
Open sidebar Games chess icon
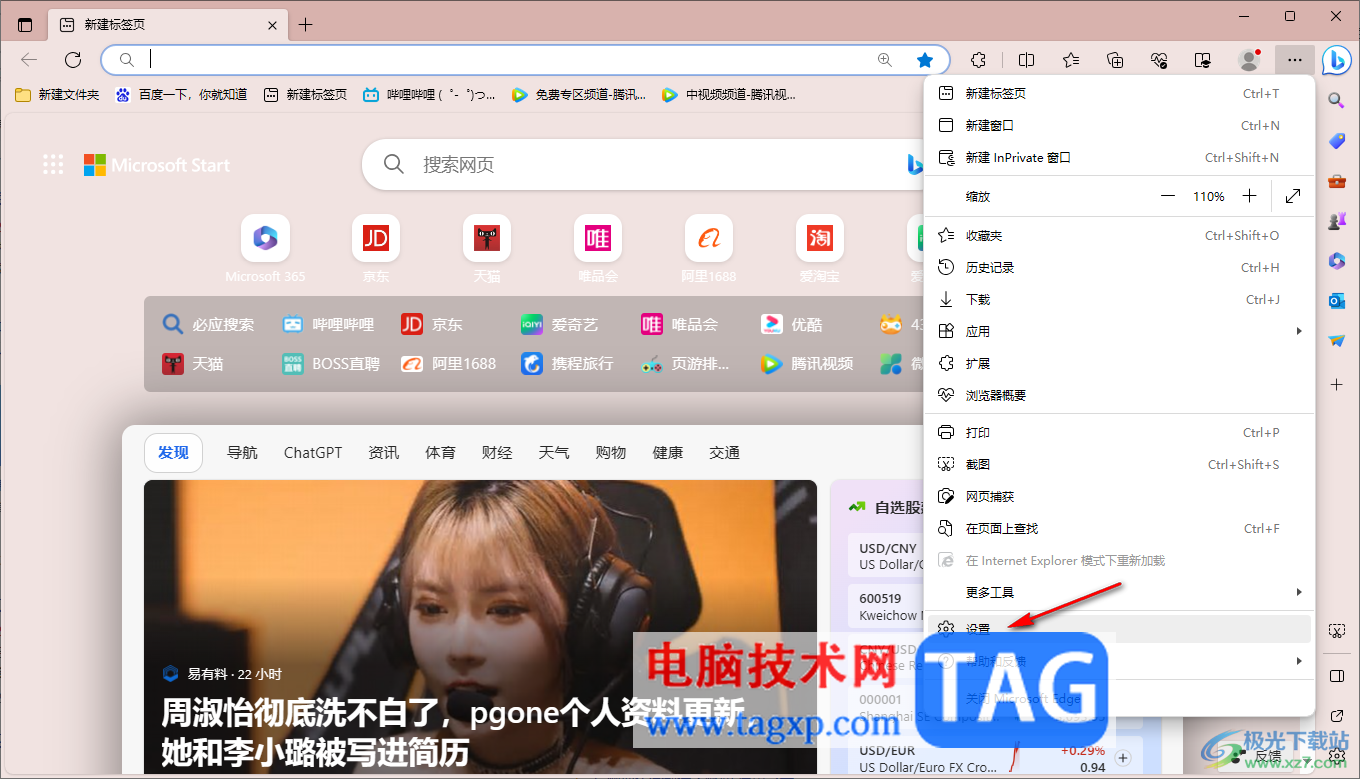[x=1336, y=221]
